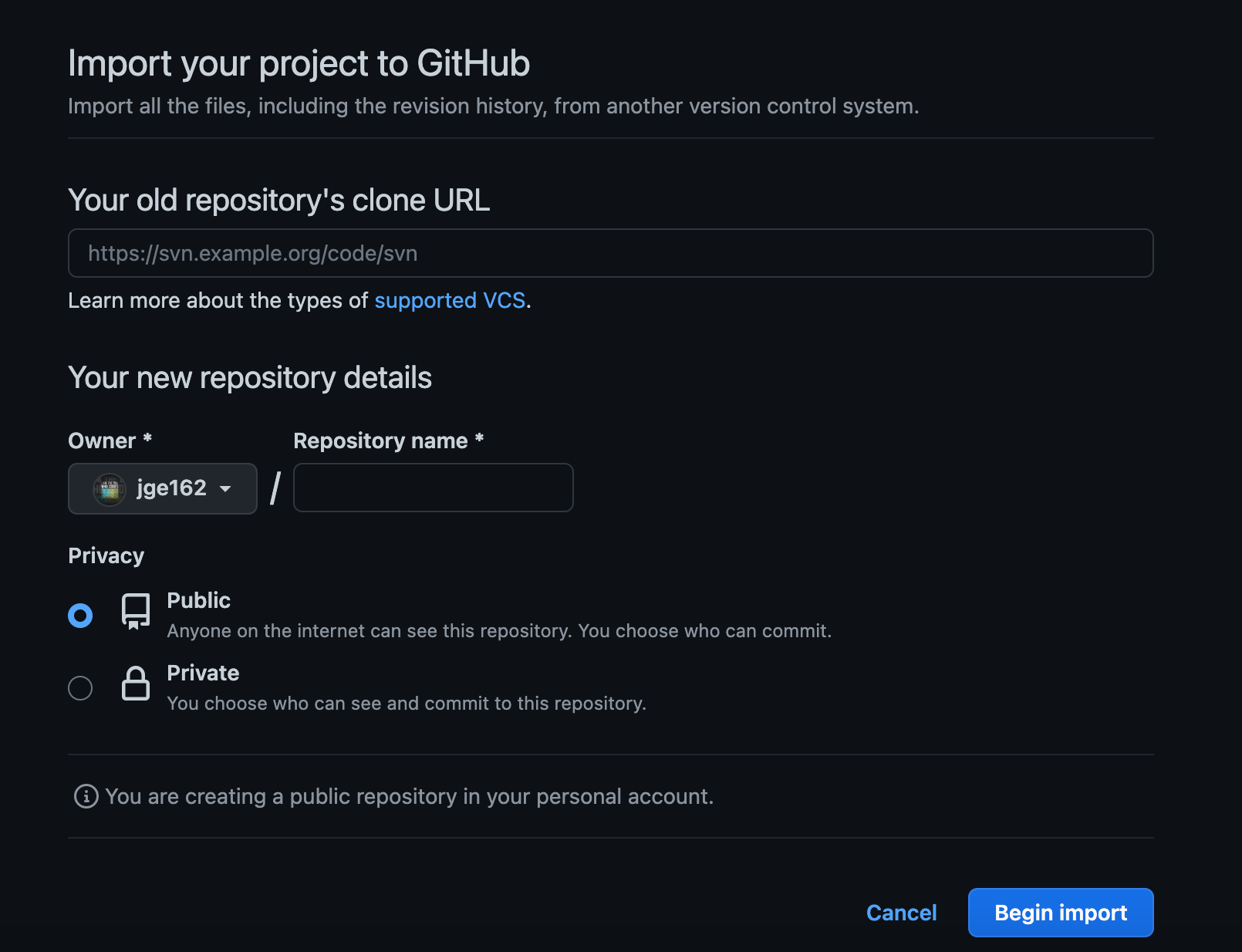Select the Public privacy radio button
The height and width of the screenshot is (952, 1242).
pyautogui.click(x=79, y=615)
